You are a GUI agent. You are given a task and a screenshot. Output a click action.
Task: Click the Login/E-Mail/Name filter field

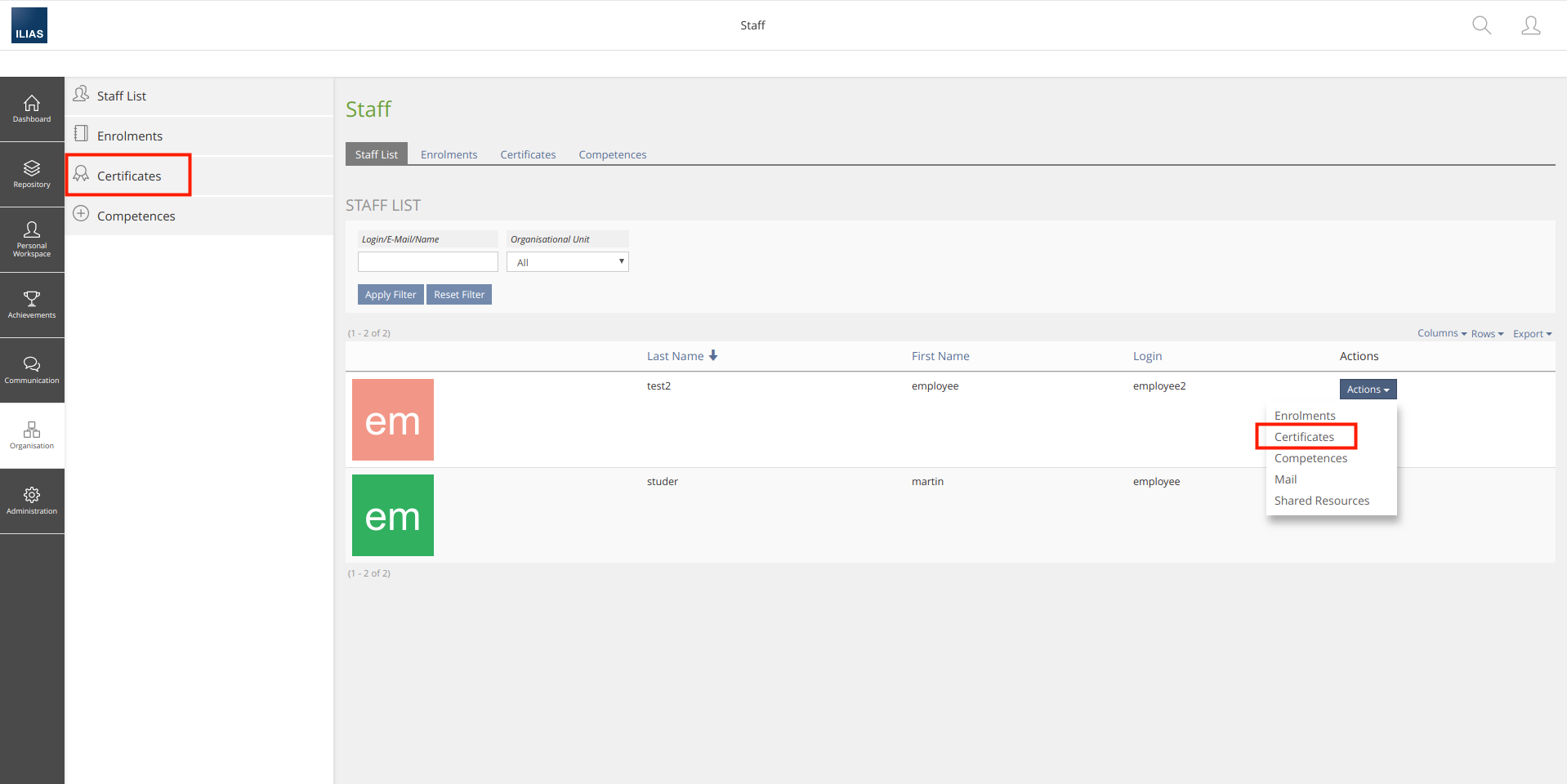(x=427, y=262)
